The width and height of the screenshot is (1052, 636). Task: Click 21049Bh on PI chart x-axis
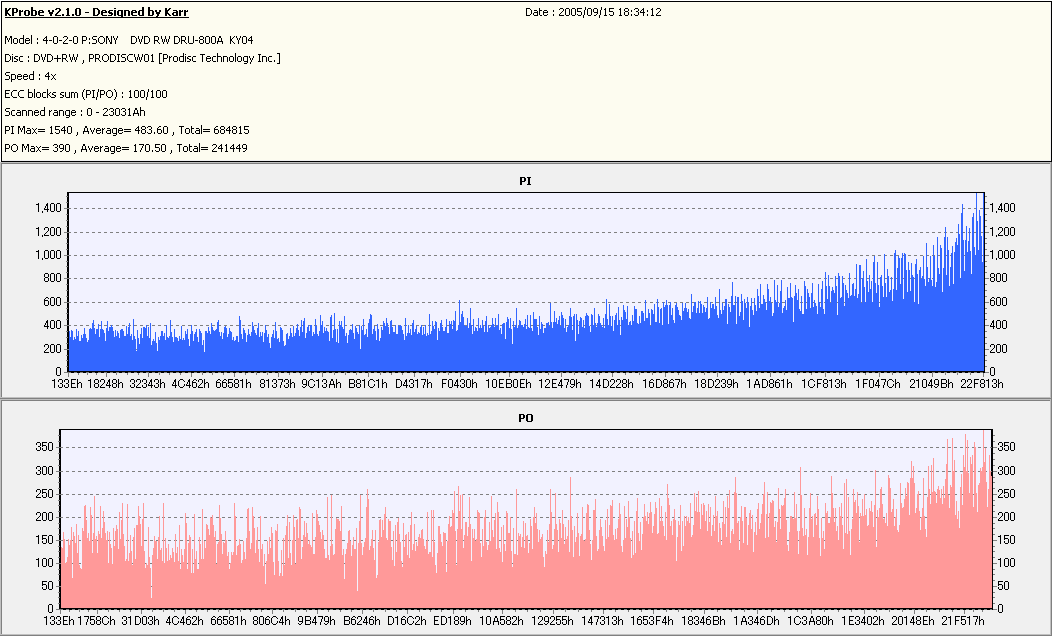[x=931, y=384]
